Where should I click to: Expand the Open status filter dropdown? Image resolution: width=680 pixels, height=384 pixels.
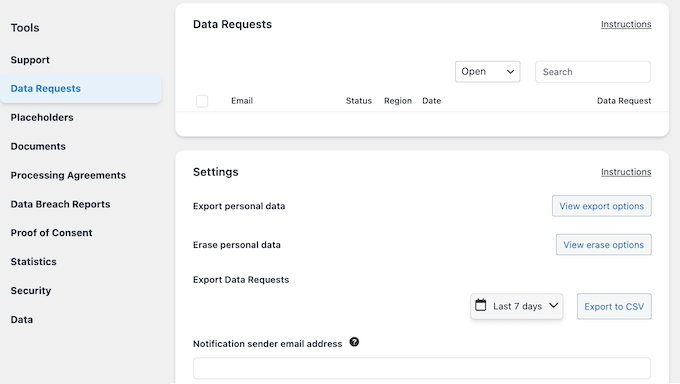point(487,72)
